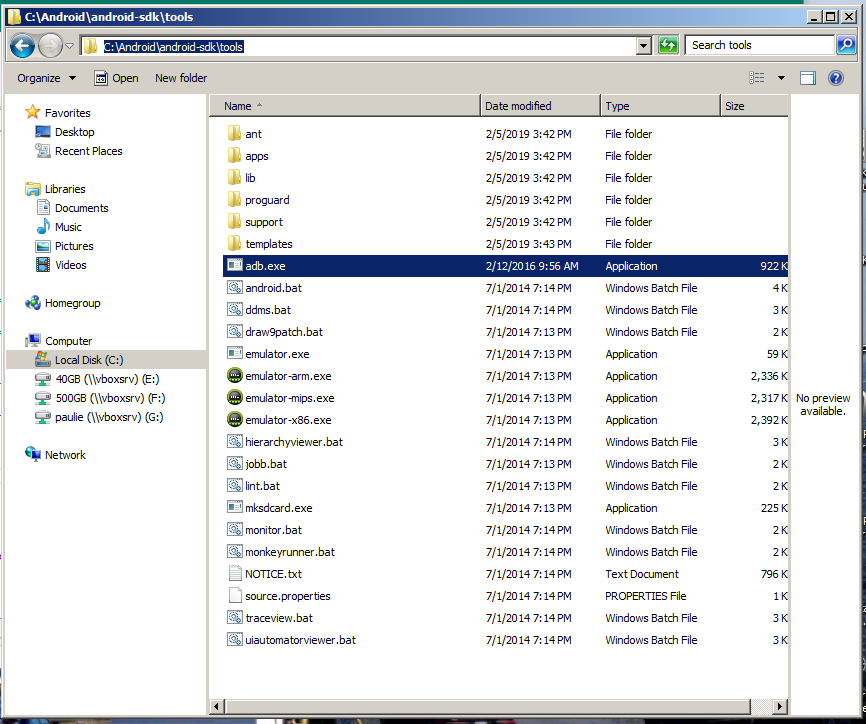
Task: Select uiautomatorviewer.bat file name
Action: [x=300, y=640]
